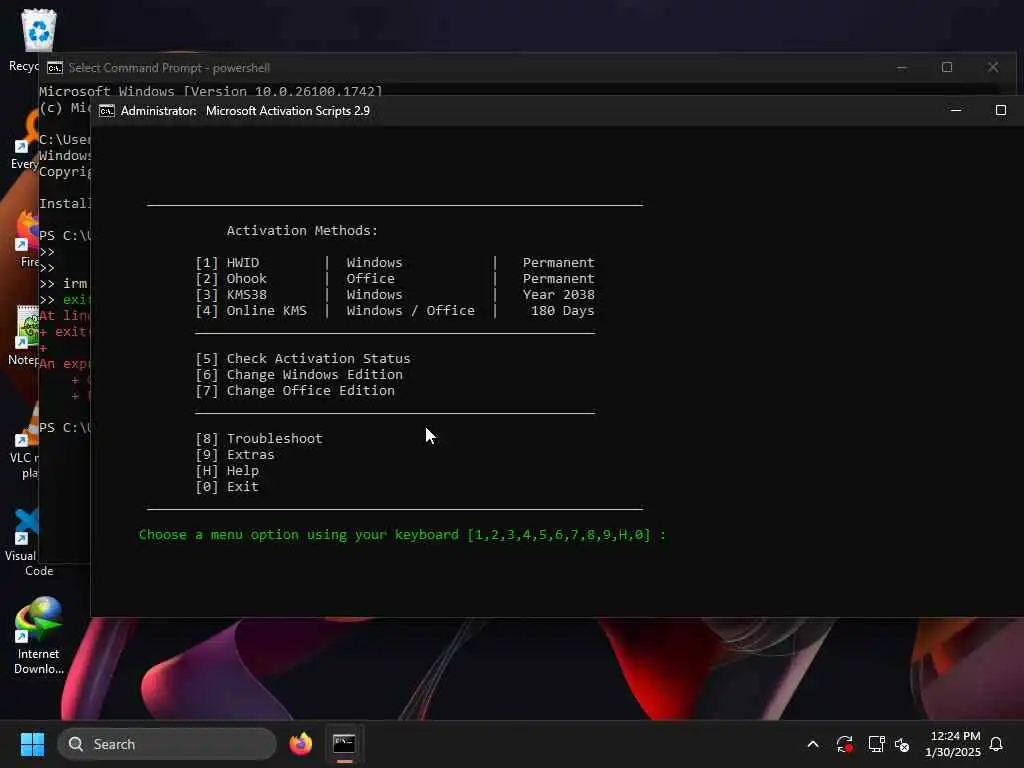Click the taskbar Search box

167,744
